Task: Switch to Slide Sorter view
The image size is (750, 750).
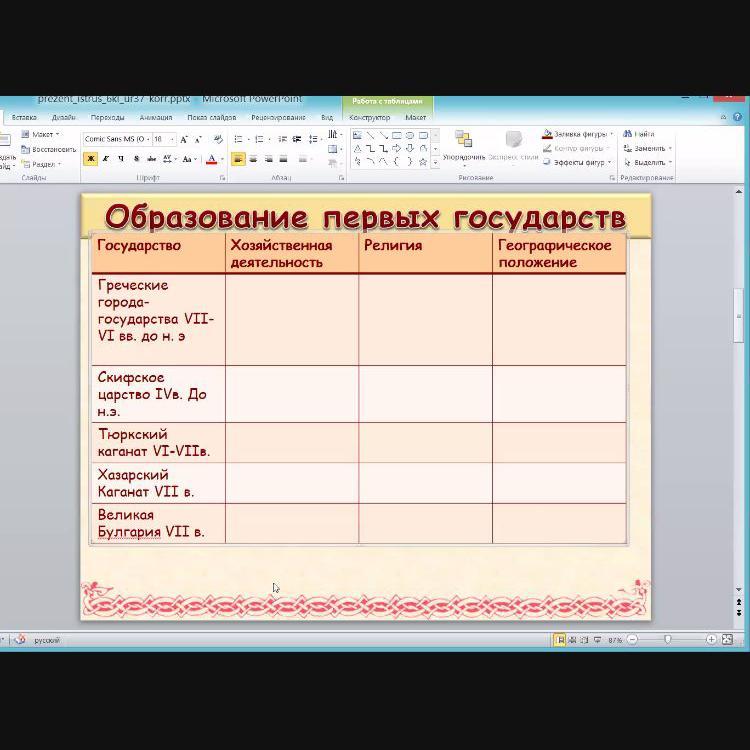Action: pyautogui.click(x=572, y=640)
